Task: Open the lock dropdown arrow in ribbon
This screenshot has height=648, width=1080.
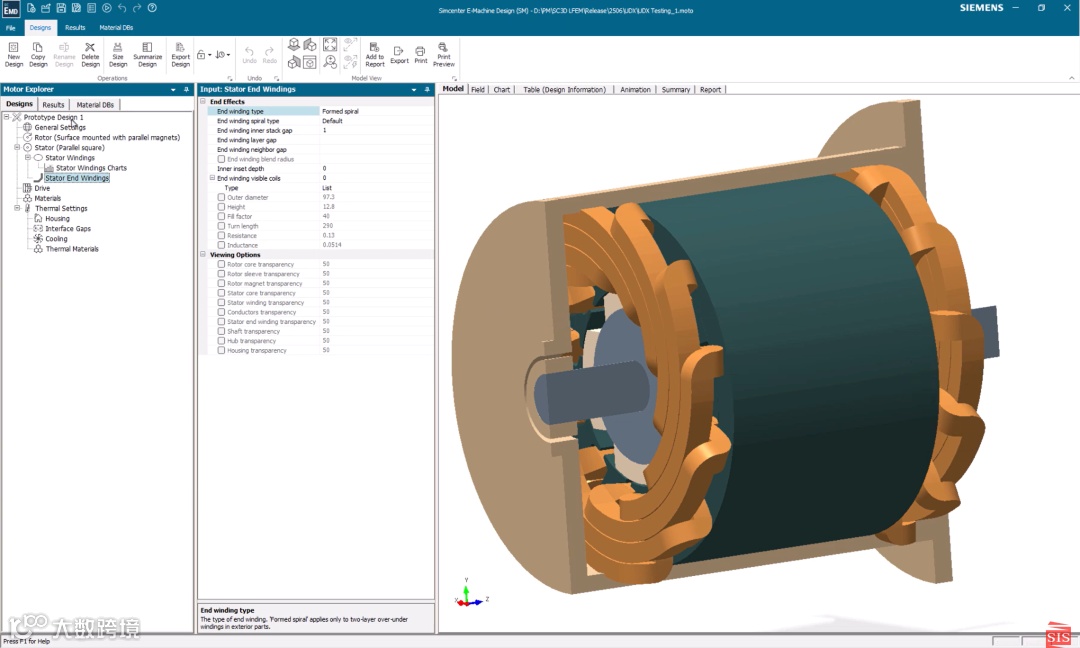Action: 209,54
